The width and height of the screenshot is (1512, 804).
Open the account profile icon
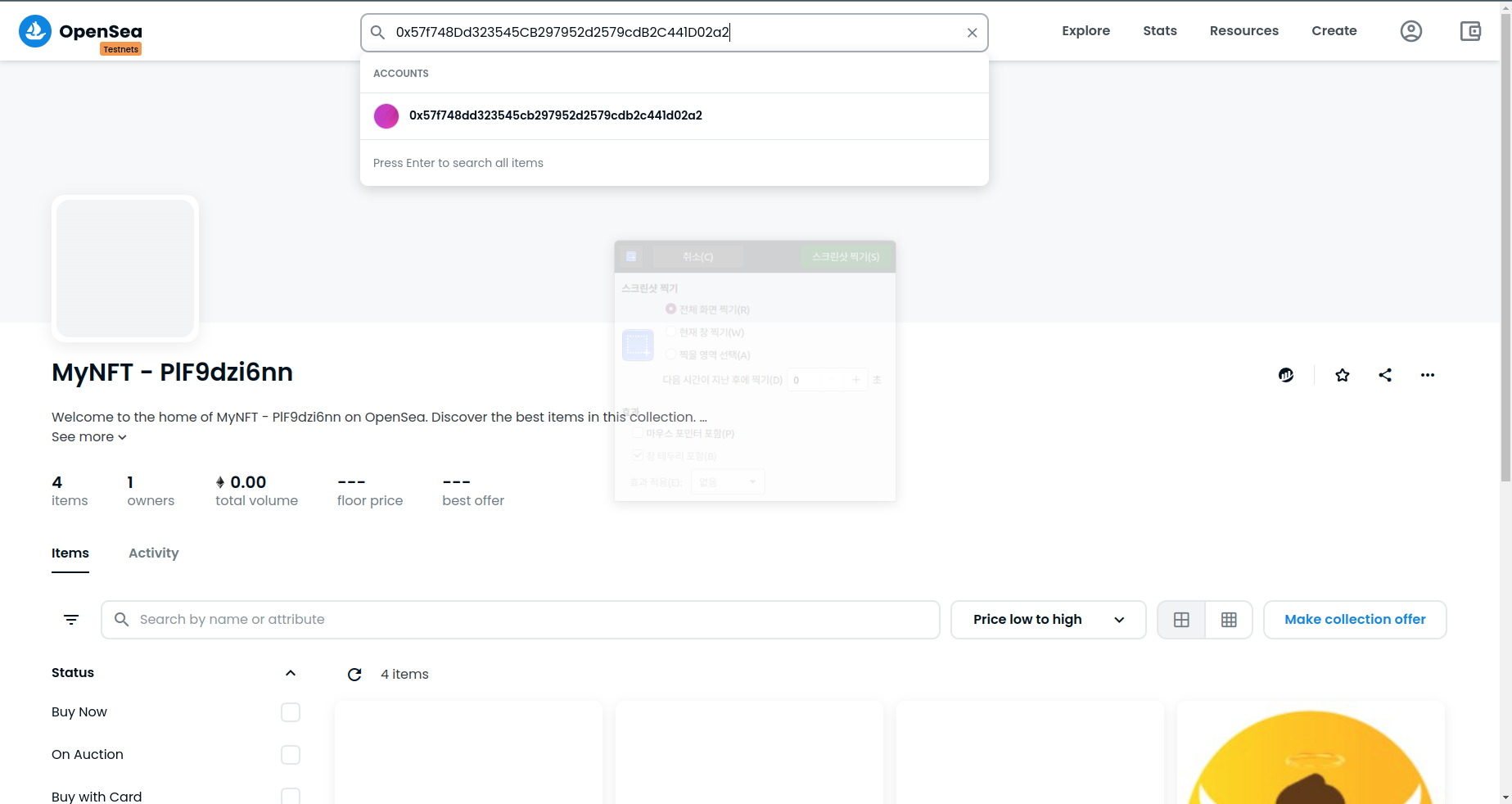coord(1410,31)
